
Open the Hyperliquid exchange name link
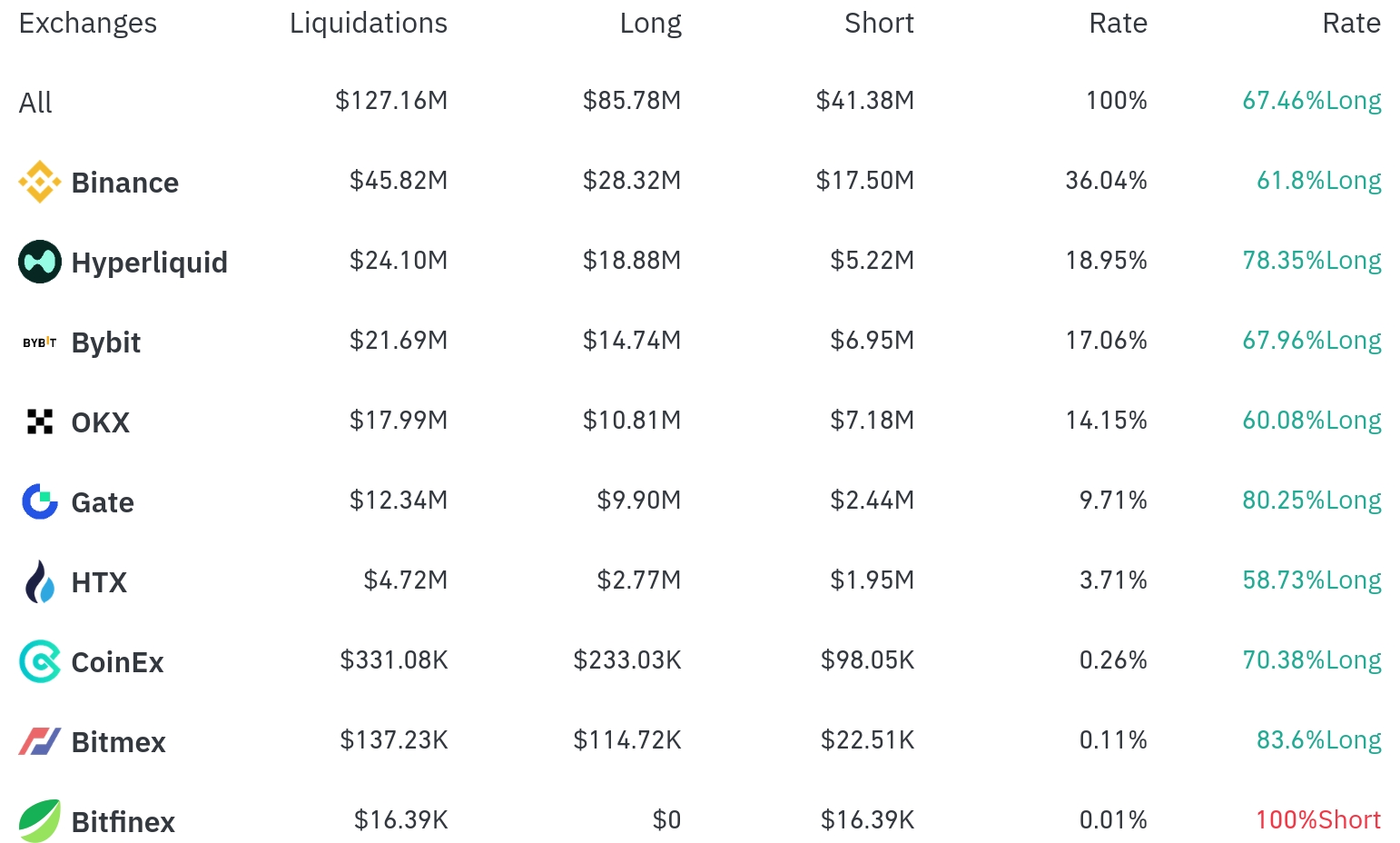150,263
